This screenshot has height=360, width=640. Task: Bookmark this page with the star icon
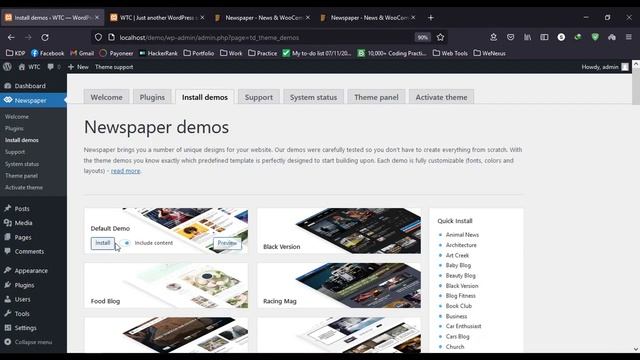click(440, 37)
